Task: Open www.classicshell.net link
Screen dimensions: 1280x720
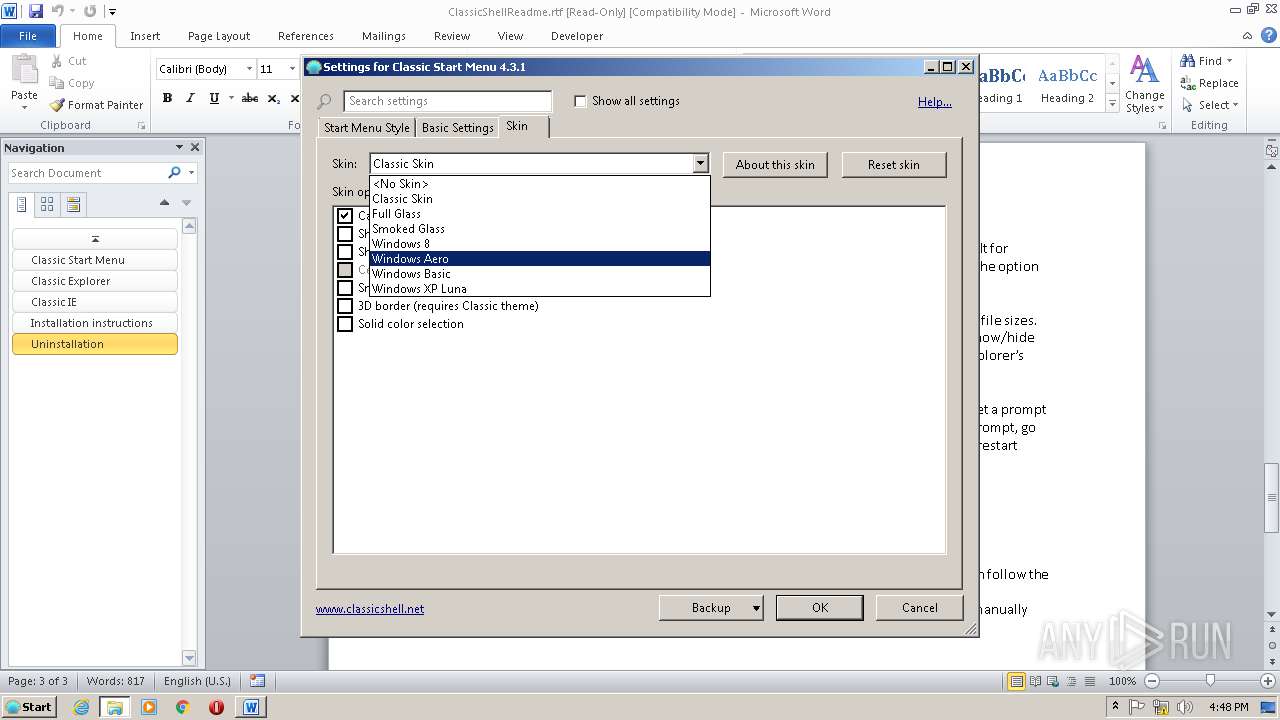Action: tap(370, 609)
